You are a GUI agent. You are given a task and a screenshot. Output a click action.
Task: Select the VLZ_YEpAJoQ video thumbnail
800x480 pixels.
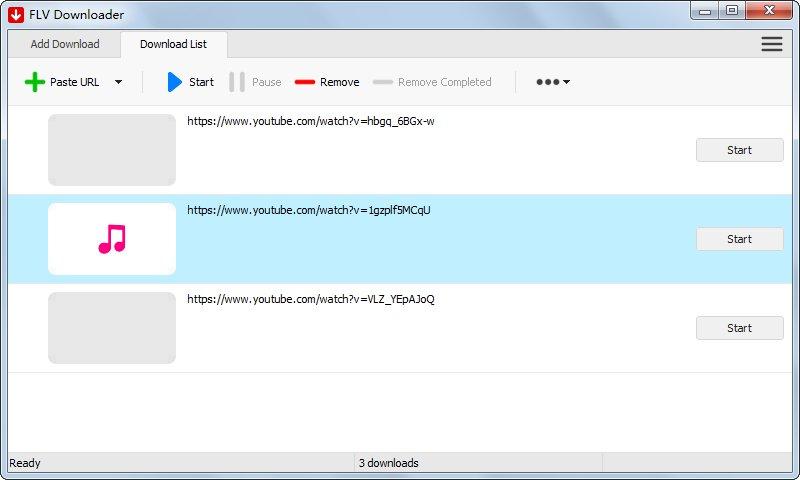click(x=112, y=328)
